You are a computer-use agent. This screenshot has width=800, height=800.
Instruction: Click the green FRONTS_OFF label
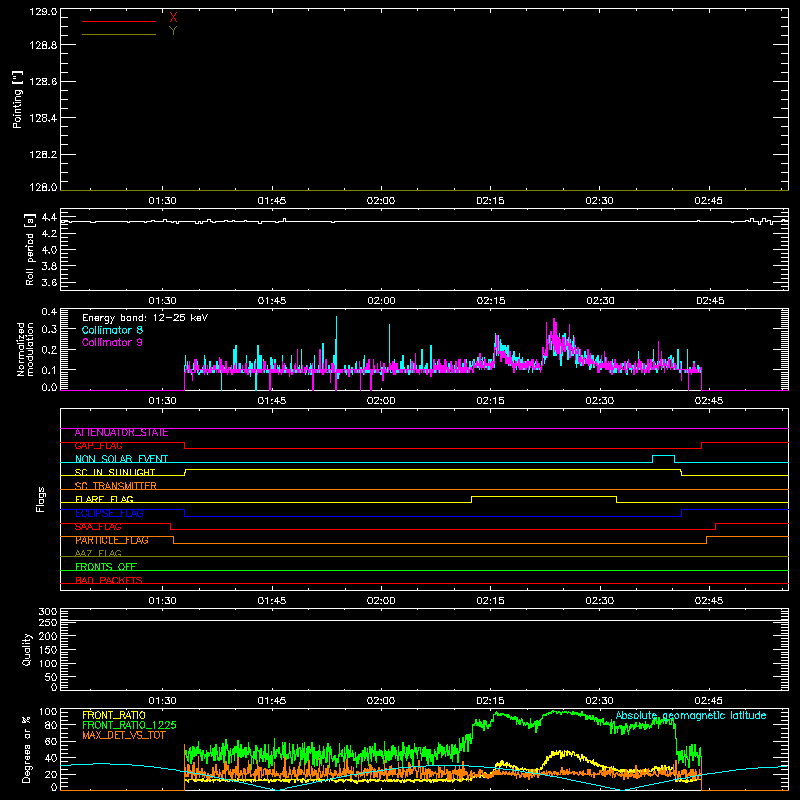(x=106, y=567)
